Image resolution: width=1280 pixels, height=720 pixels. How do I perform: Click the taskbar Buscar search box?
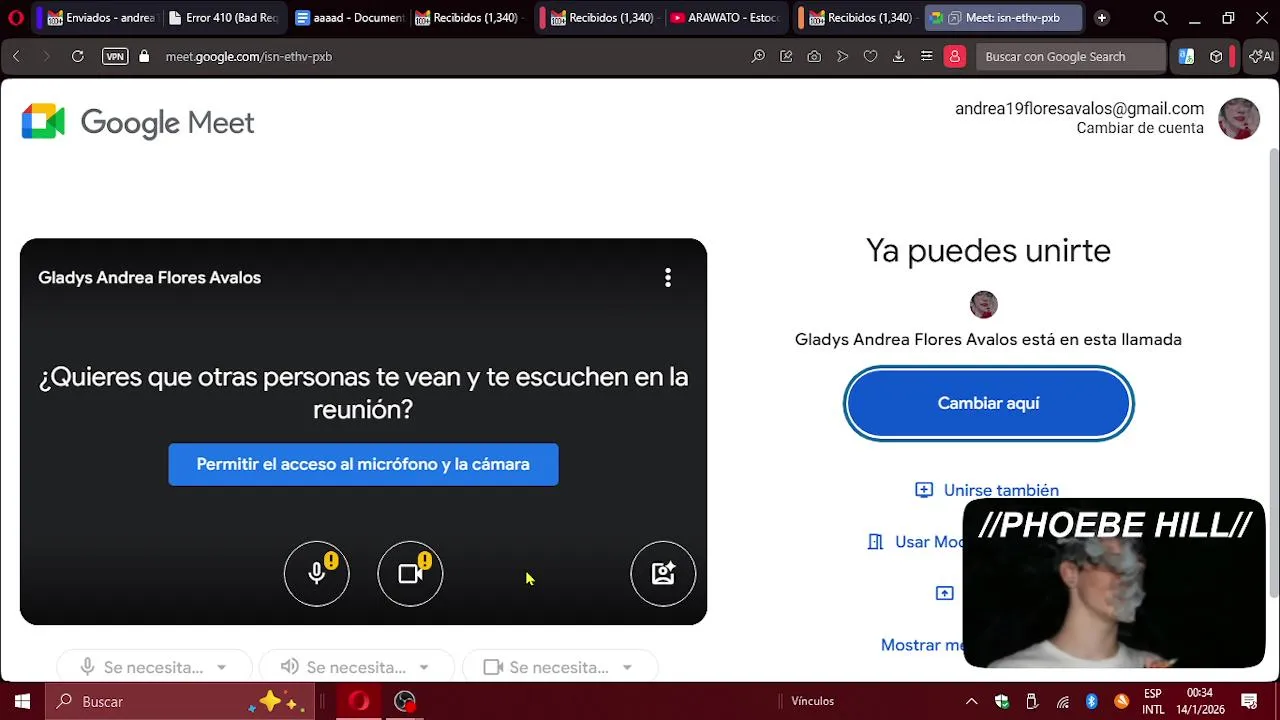[x=180, y=701]
